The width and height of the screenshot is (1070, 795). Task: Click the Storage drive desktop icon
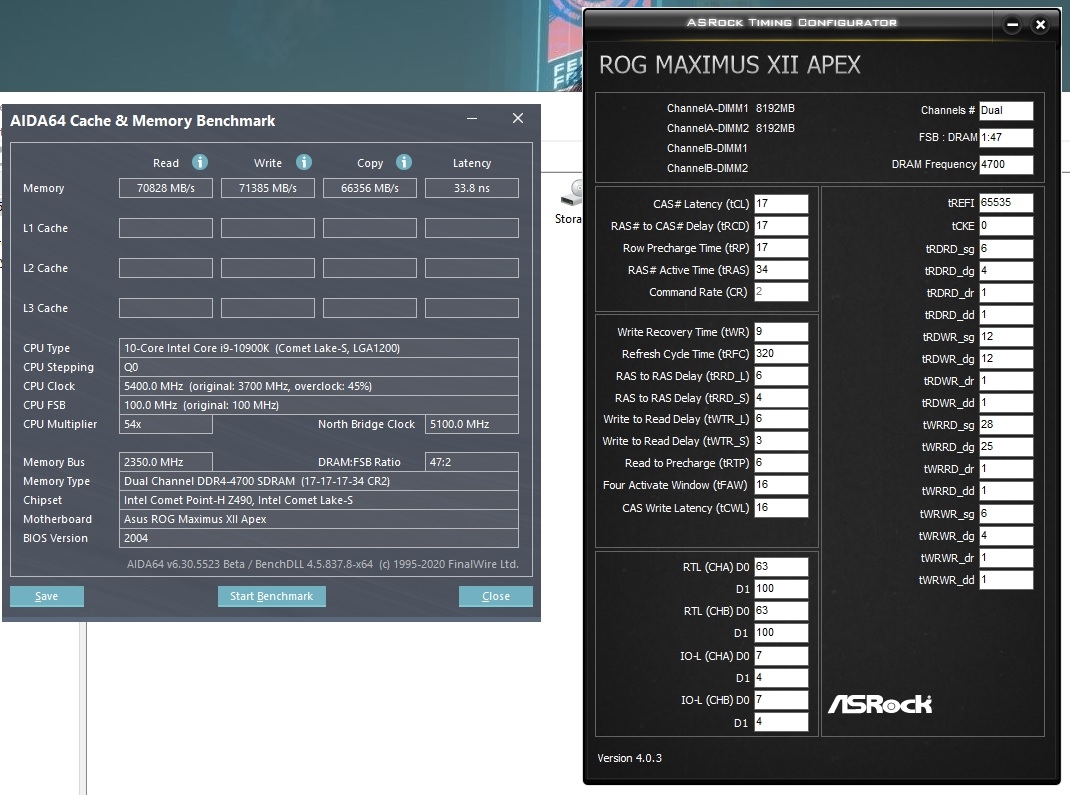pyautogui.click(x=570, y=202)
